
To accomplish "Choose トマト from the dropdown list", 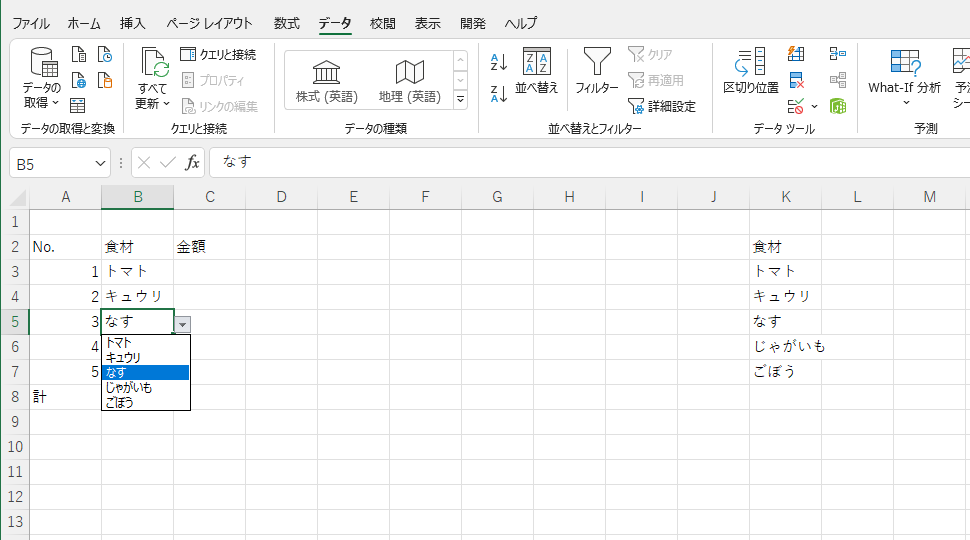I will pos(146,343).
